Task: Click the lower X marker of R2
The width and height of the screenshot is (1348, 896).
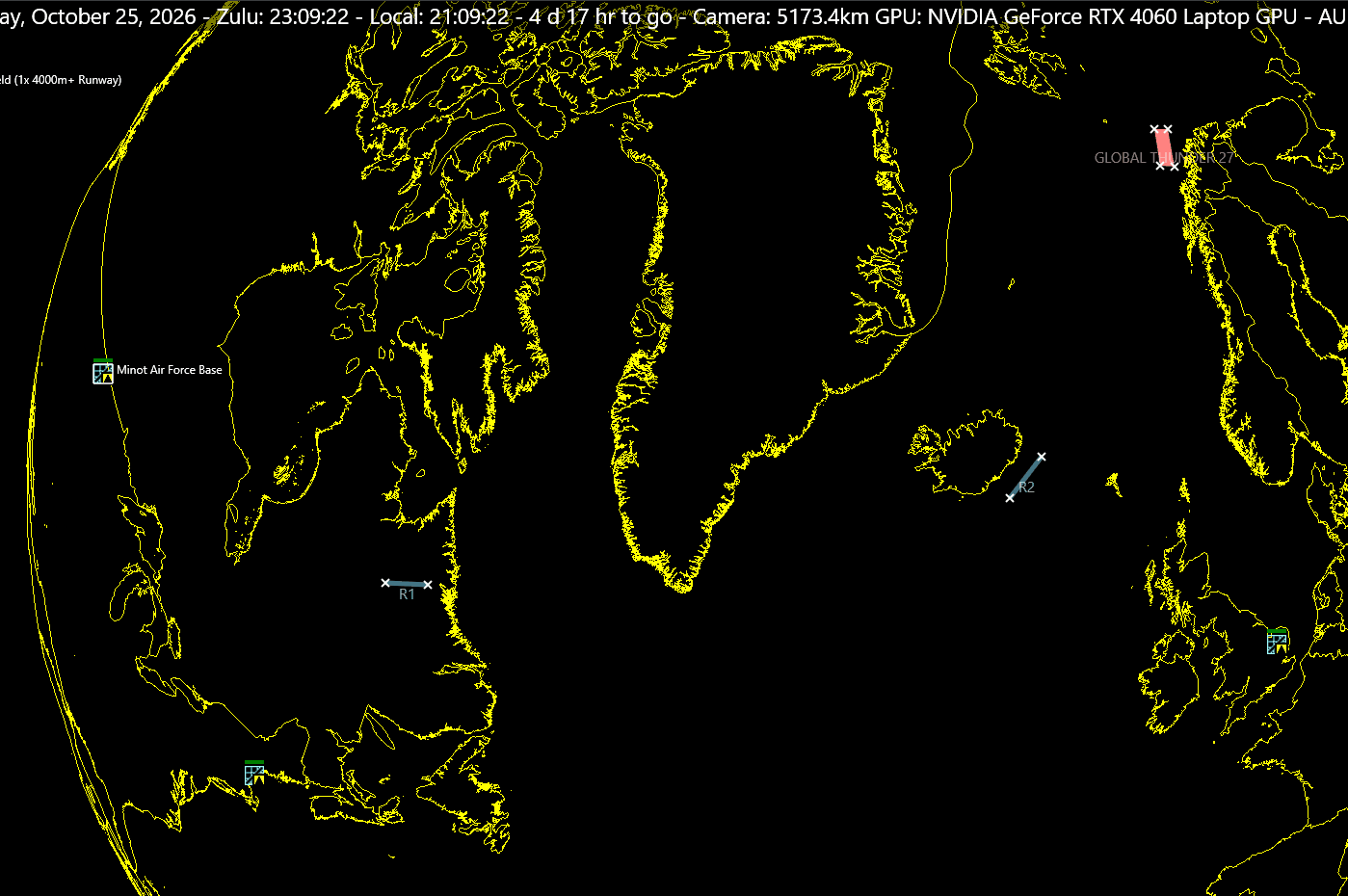Action: pyautogui.click(x=1010, y=497)
